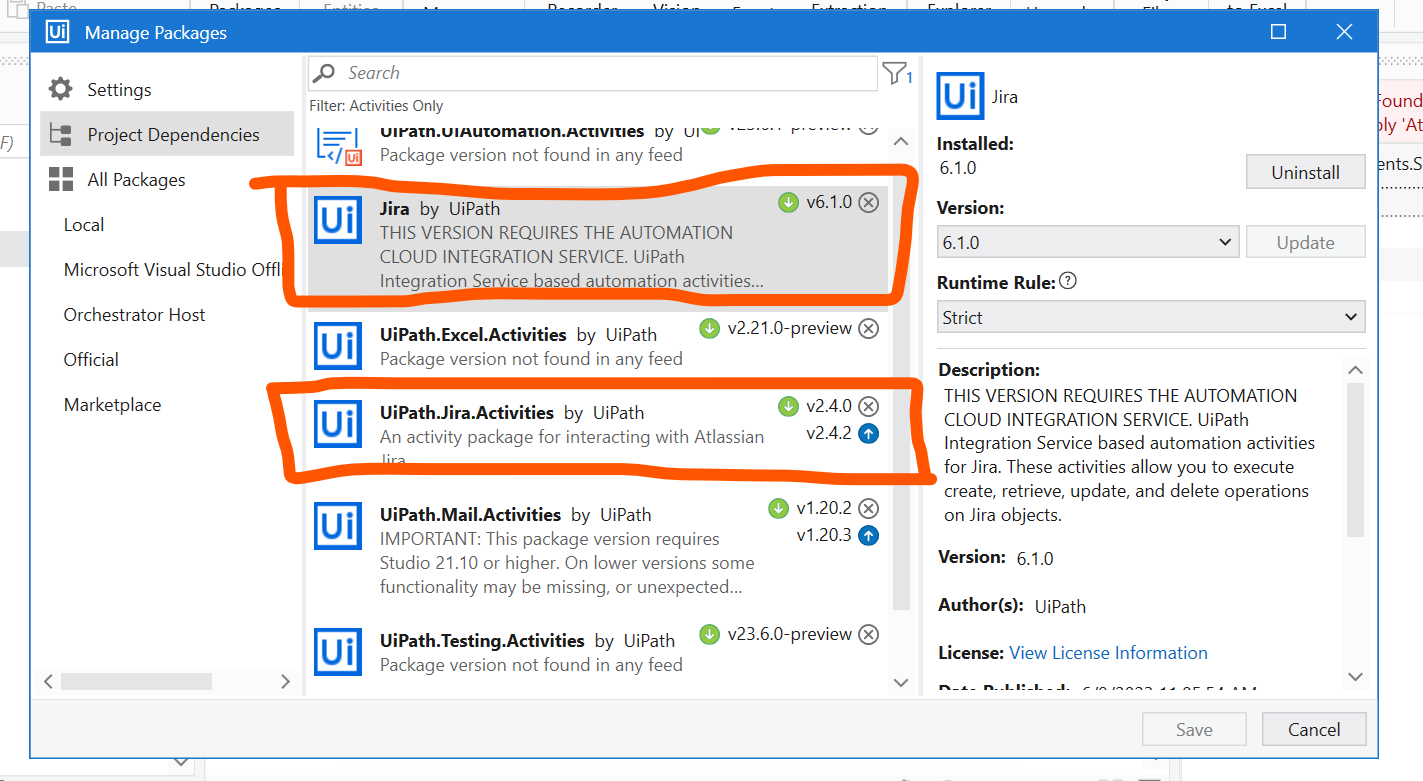Open the package filter funnel icon

coord(893,73)
